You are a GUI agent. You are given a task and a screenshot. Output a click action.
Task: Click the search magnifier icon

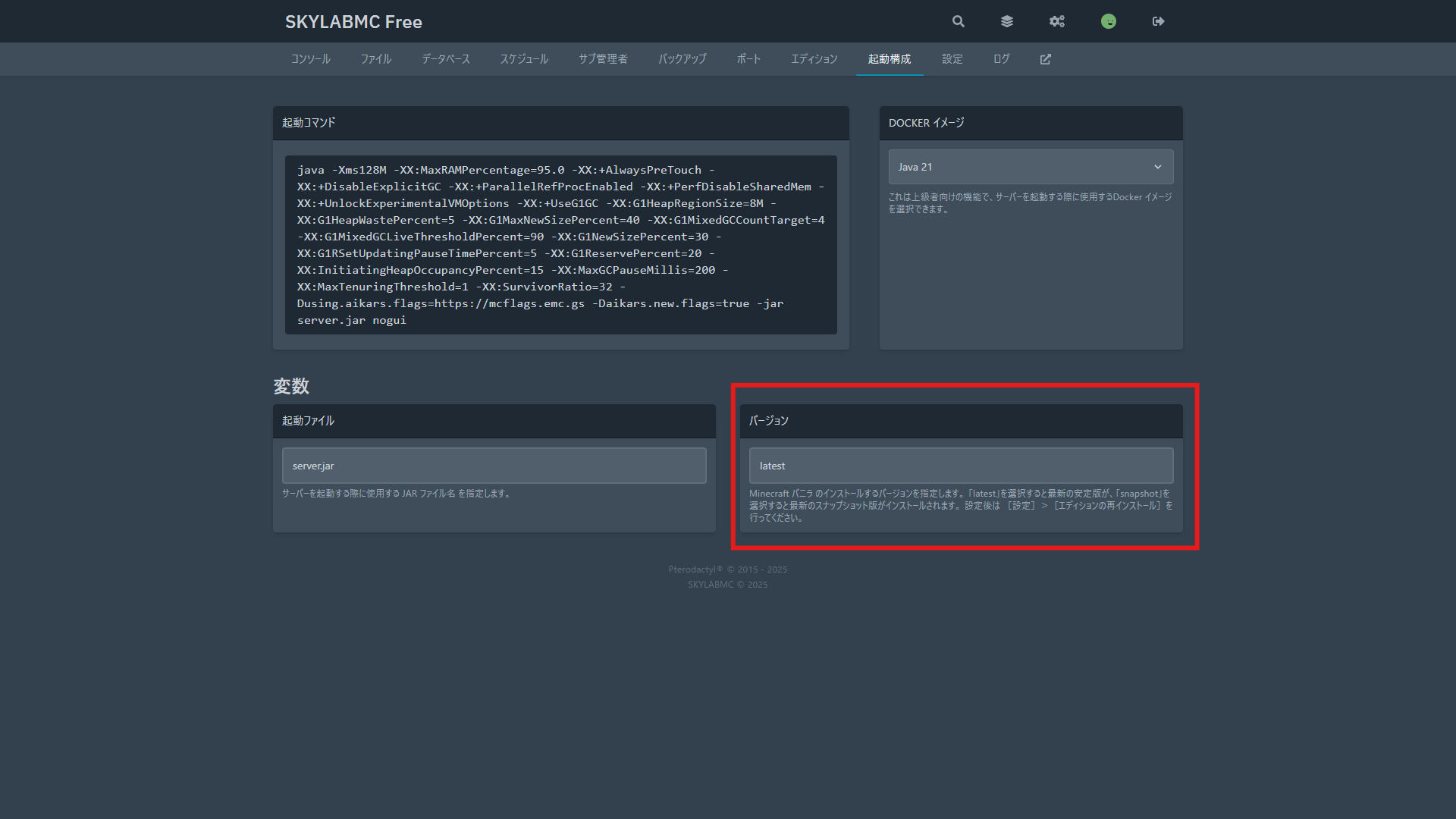(959, 21)
